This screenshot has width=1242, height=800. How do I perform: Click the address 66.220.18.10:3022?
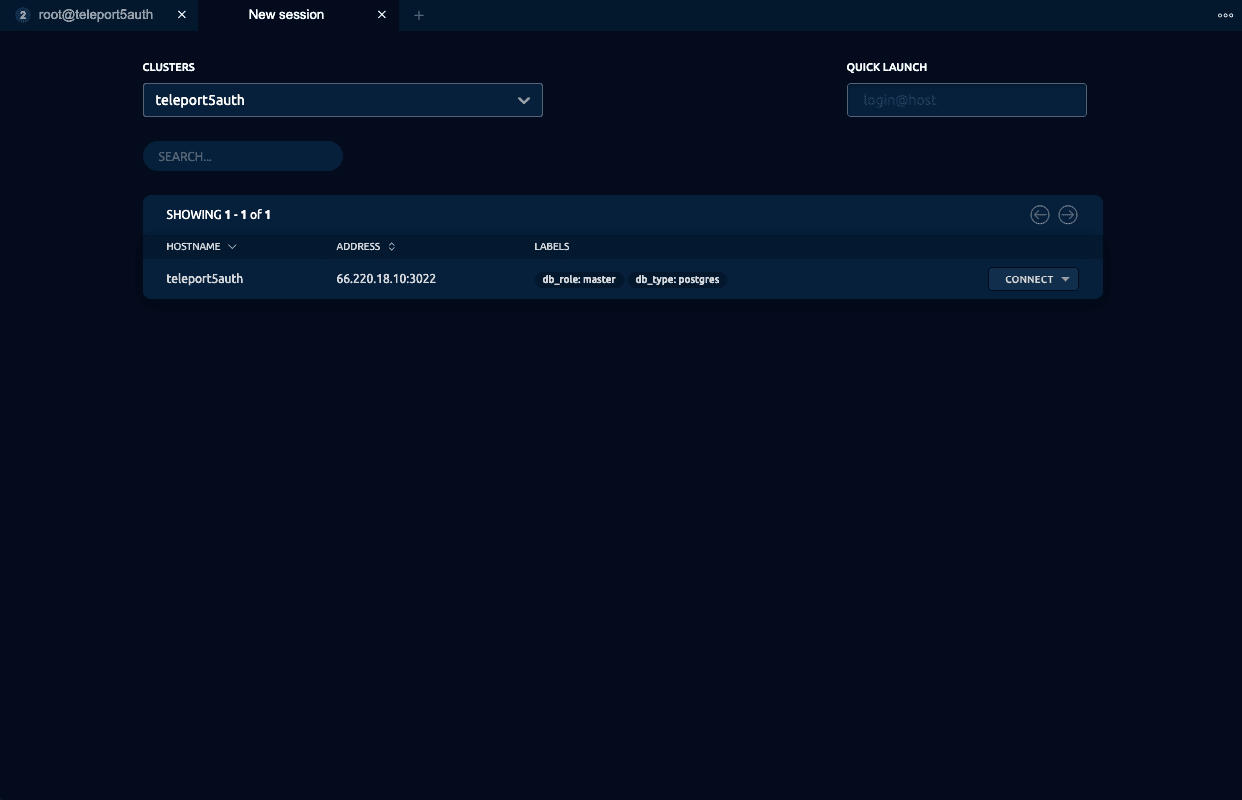click(x=386, y=279)
